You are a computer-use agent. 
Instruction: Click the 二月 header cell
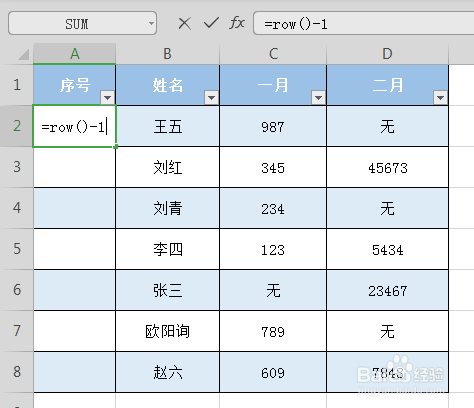(x=387, y=85)
